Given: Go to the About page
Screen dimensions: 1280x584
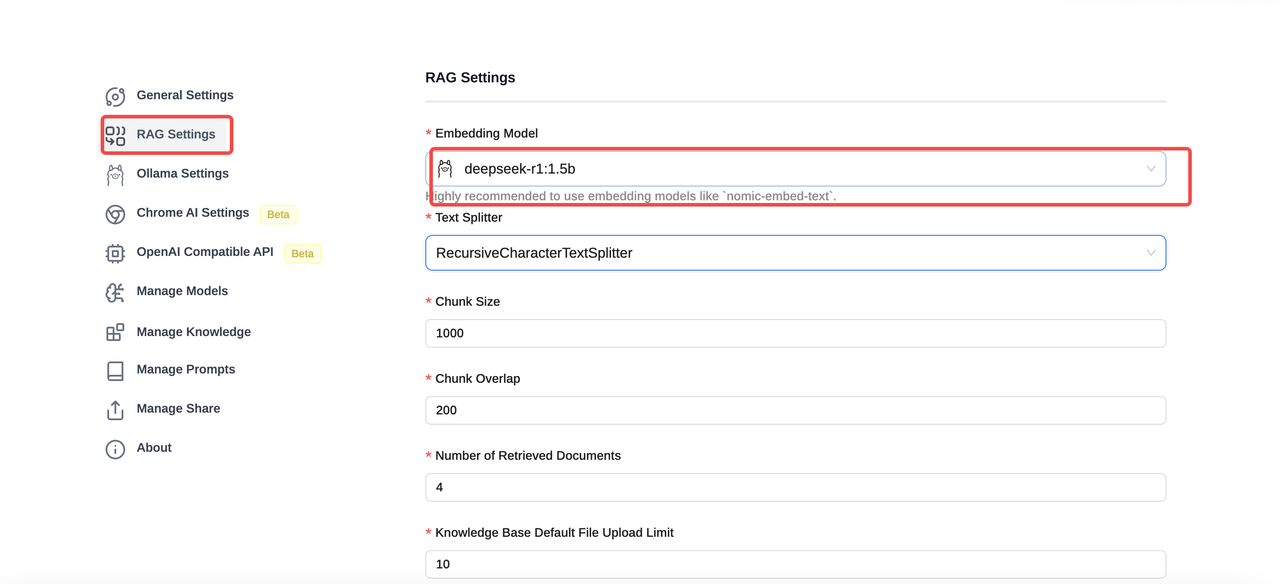Looking at the screenshot, I should pos(154,448).
